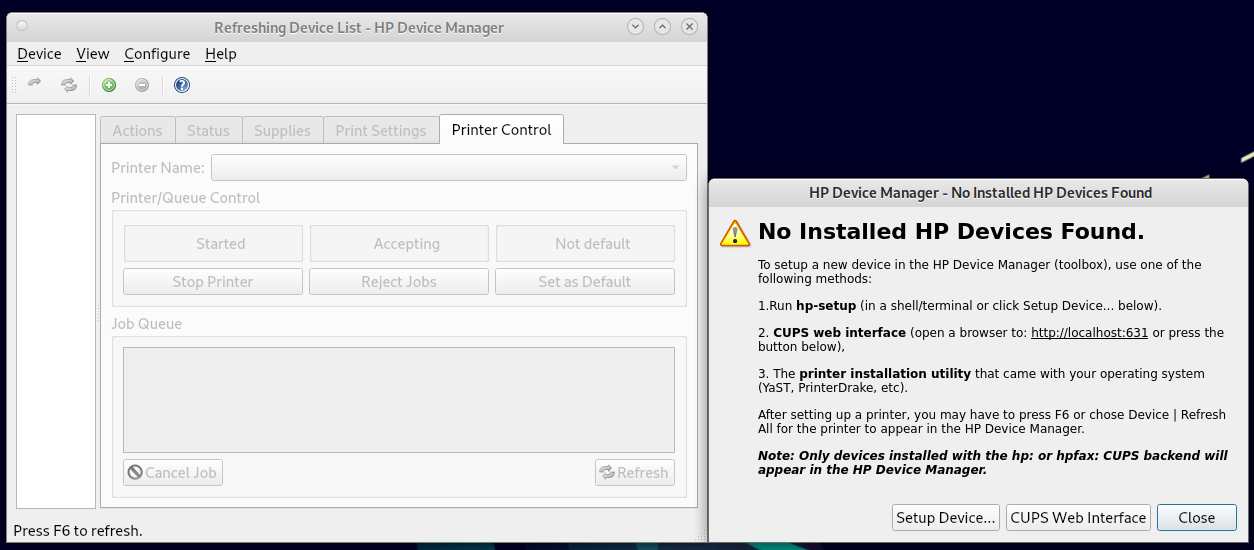Click the Cancel Job button
Screen dimensions: 1254x550
coord(173,473)
